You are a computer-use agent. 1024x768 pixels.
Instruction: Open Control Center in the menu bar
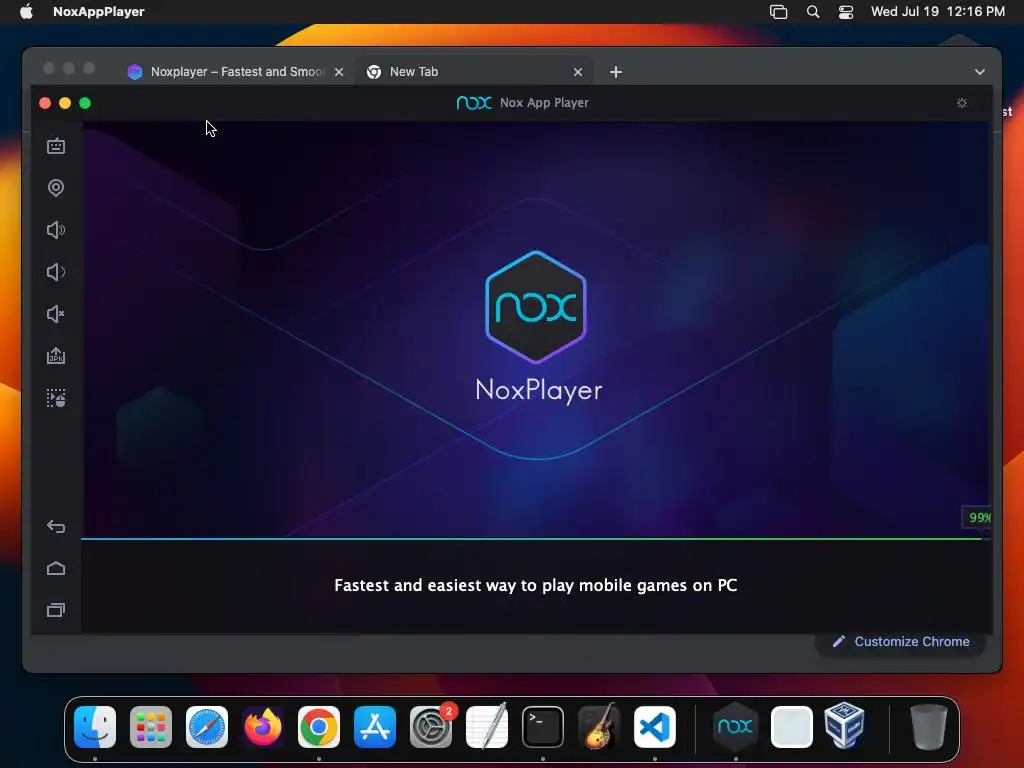tap(846, 11)
